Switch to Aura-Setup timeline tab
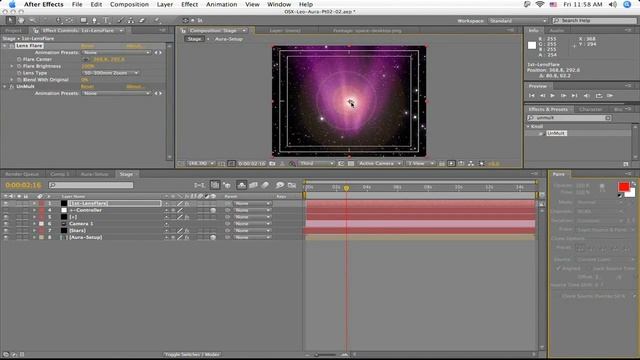The height and width of the screenshot is (360, 640). click(94, 174)
